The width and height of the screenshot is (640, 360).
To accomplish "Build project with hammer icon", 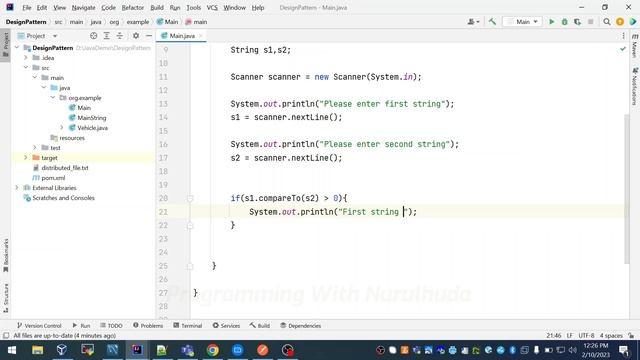I will click(492, 22).
